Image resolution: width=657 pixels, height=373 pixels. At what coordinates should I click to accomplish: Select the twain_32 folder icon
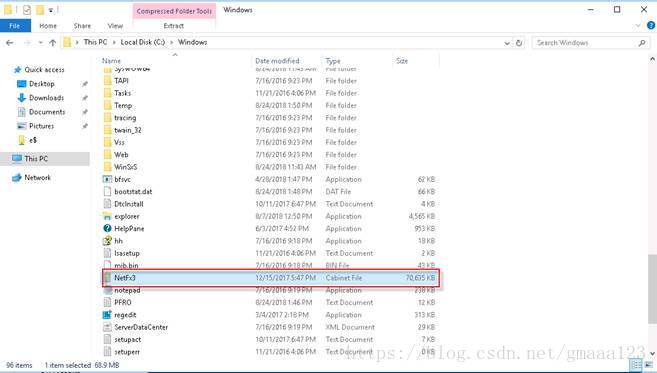pyautogui.click(x=108, y=130)
